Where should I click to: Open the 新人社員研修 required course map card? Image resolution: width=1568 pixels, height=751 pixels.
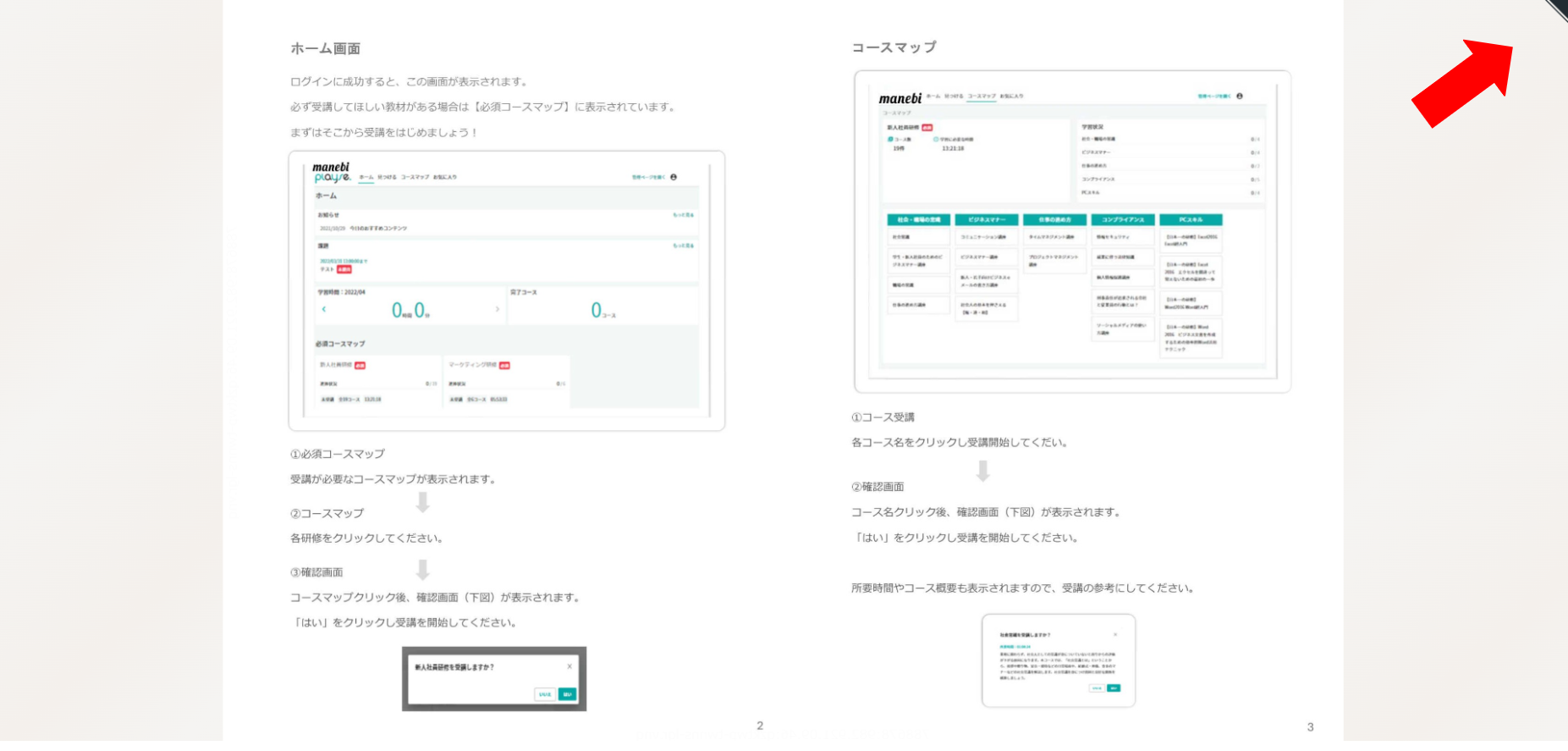point(378,382)
